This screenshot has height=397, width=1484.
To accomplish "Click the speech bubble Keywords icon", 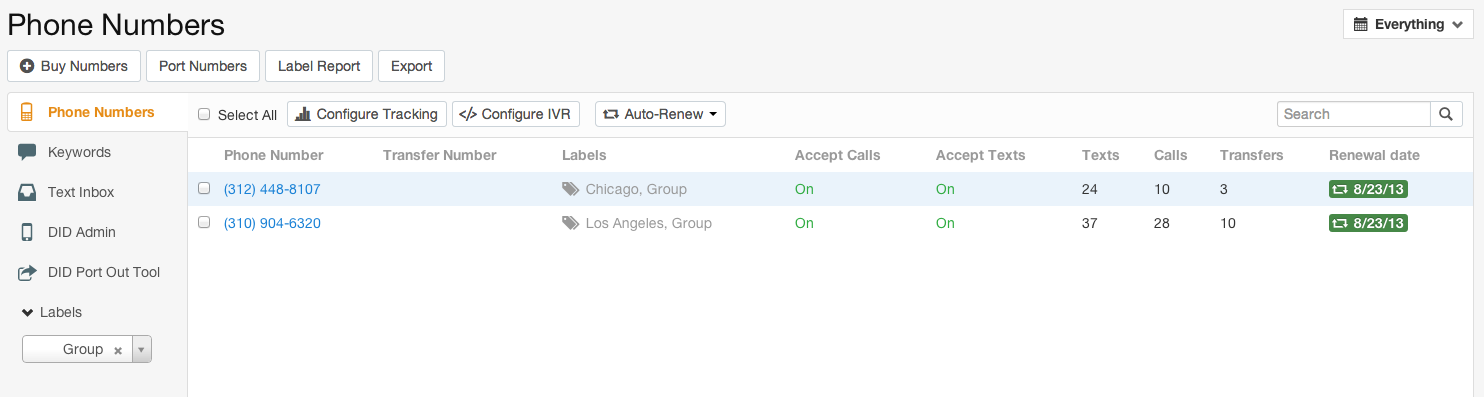I will 27,152.
